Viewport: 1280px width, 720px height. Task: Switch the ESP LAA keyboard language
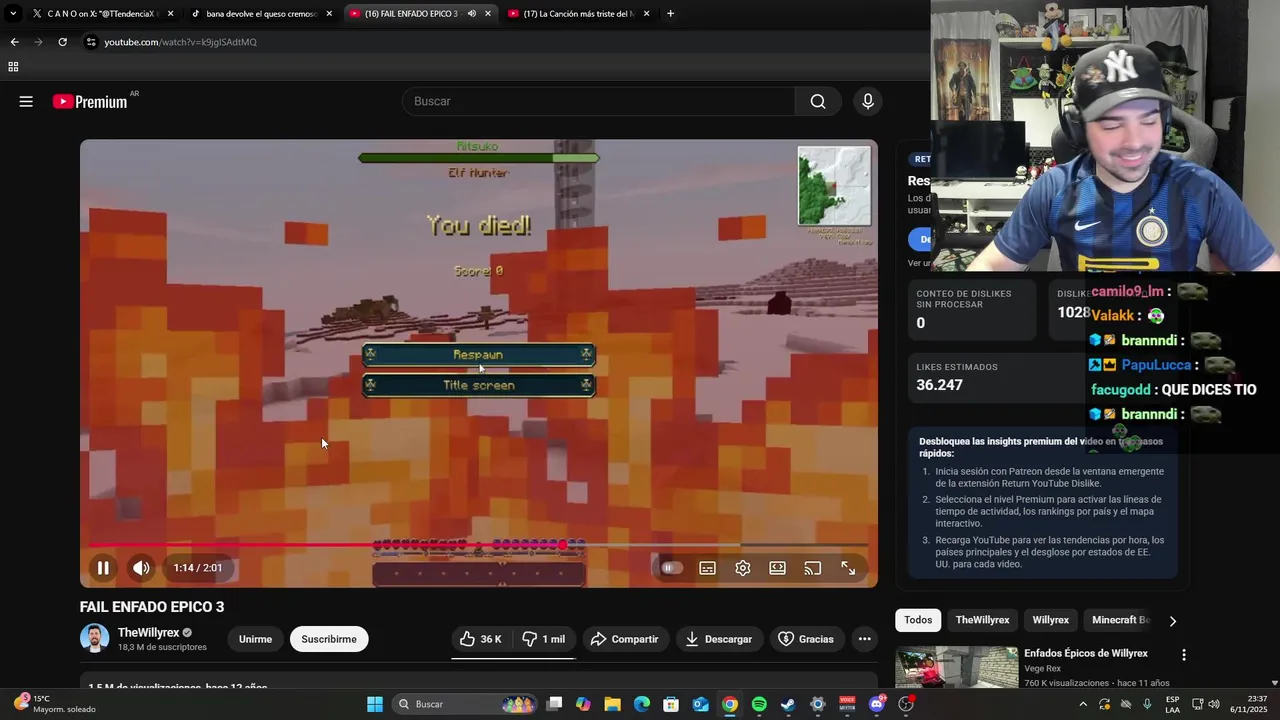point(1172,704)
